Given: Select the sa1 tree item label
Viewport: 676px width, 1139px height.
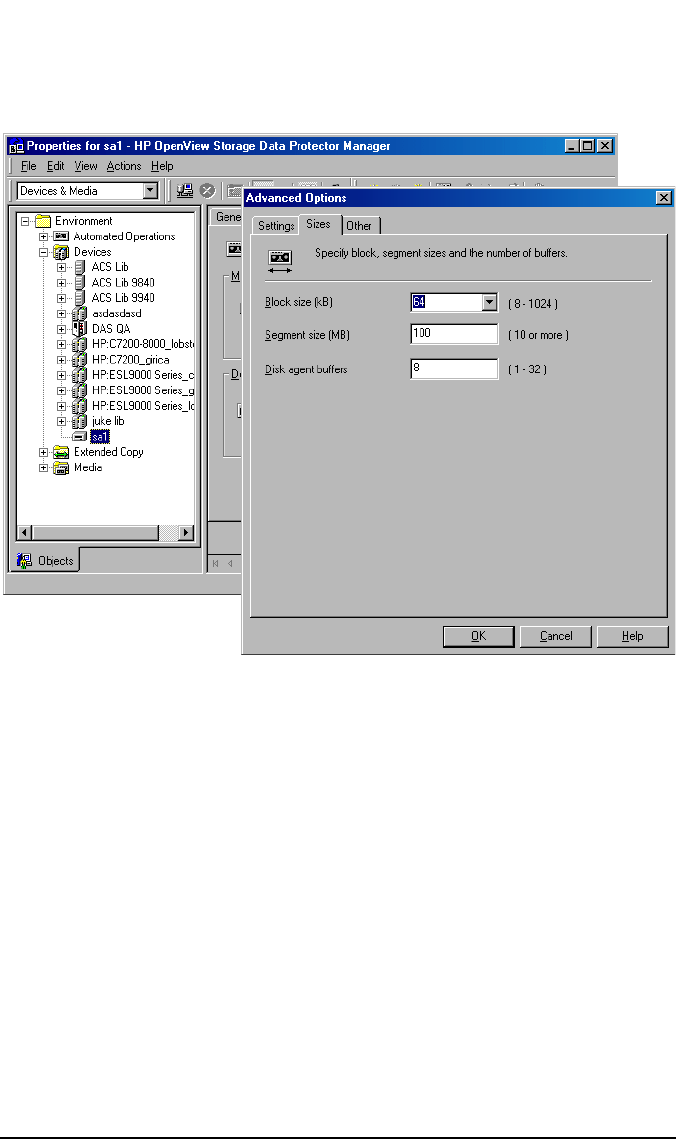Looking at the screenshot, I should click(99, 437).
